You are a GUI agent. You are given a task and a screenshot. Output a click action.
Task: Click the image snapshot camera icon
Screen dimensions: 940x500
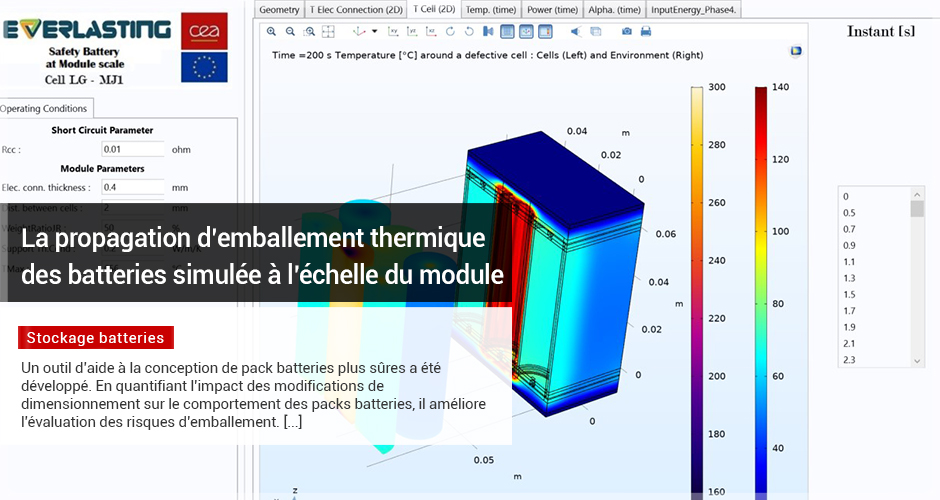626,31
